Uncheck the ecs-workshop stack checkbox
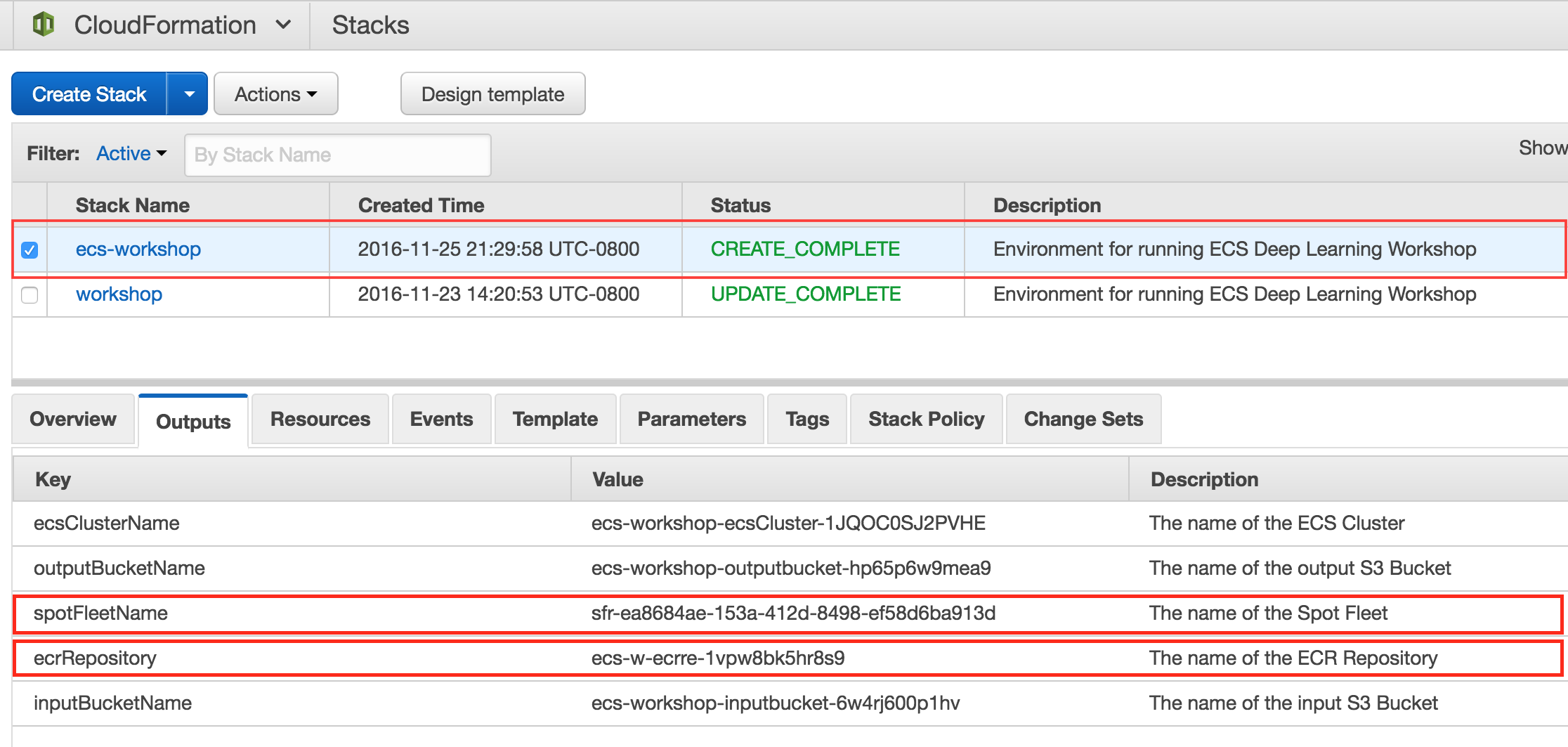 (x=30, y=249)
